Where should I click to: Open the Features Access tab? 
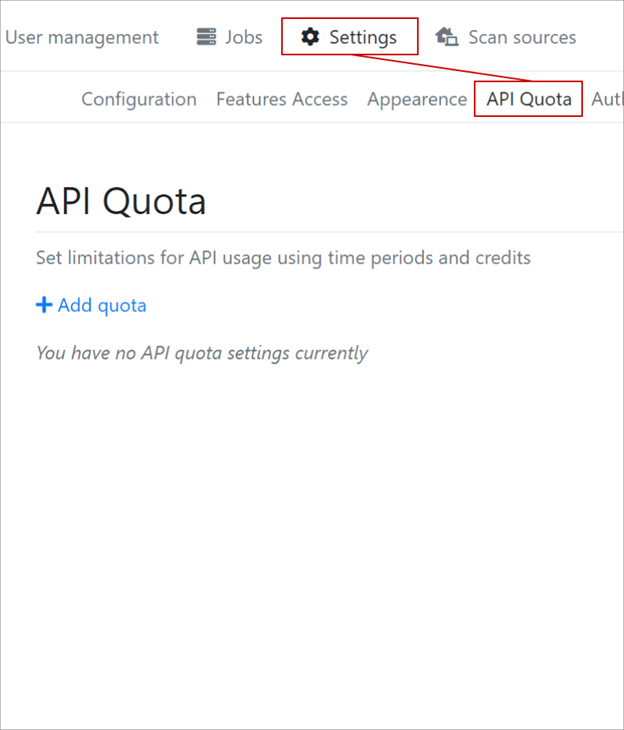[282, 99]
